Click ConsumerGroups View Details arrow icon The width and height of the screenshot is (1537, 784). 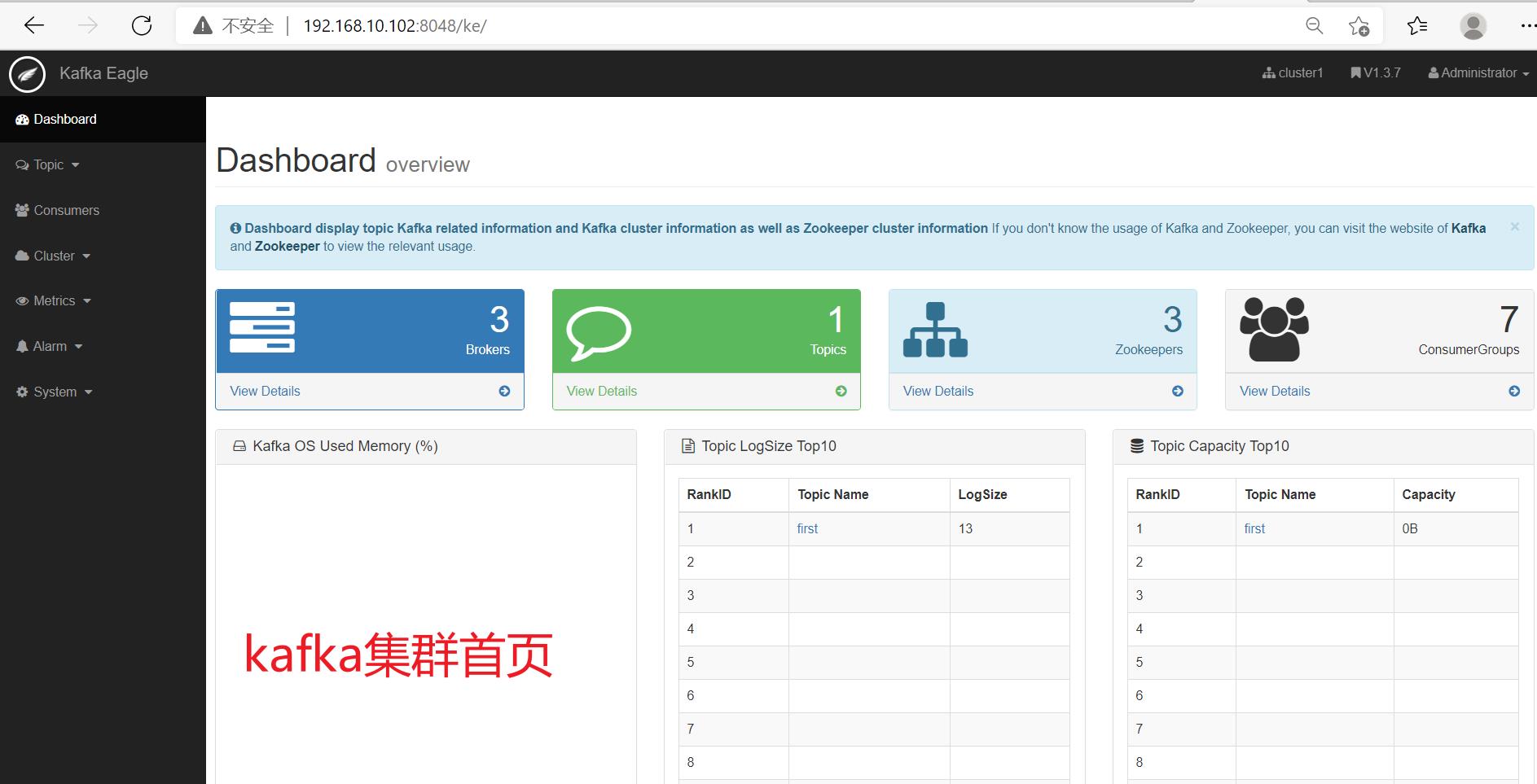[x=1514, y=392]
